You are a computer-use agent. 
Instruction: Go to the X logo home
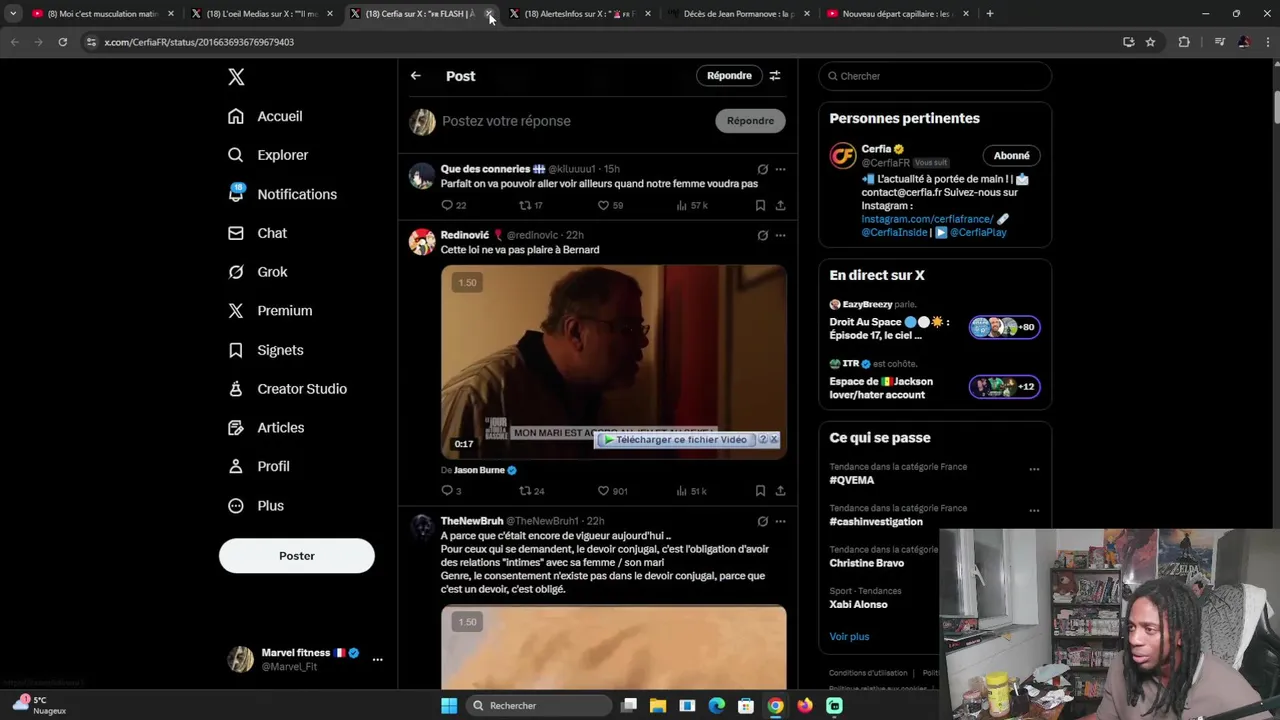pos(236,77)
